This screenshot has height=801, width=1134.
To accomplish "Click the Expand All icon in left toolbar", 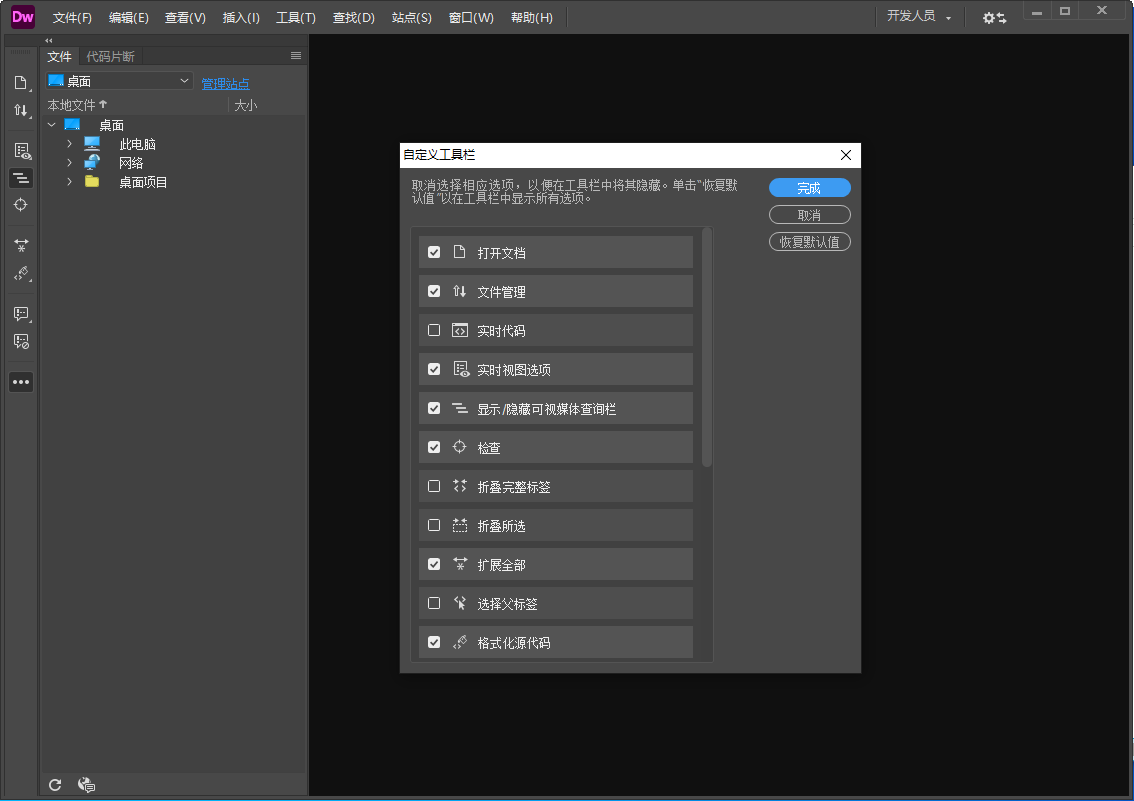I will click(21, 246).
